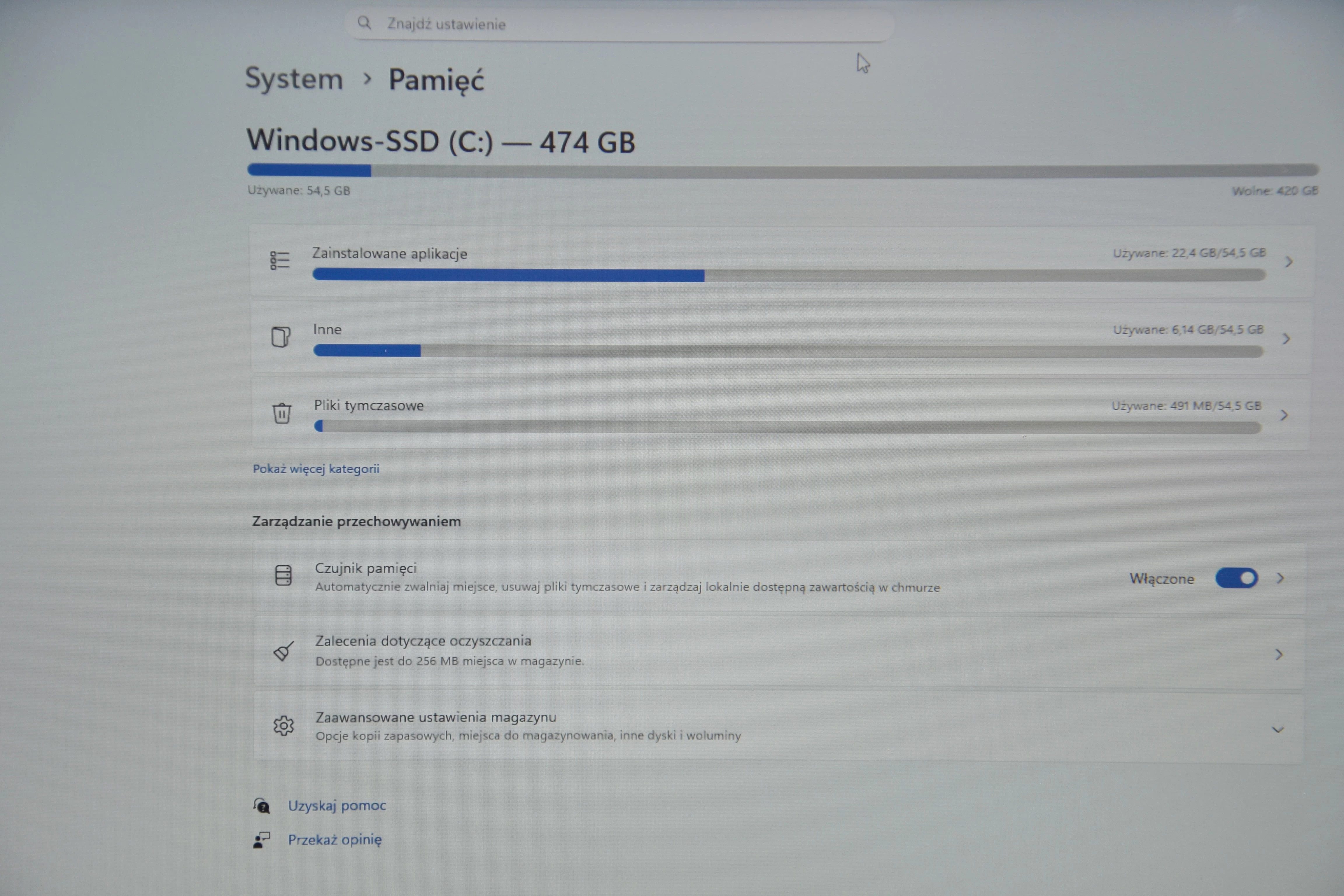Click the trash can icon for temporary files
1344x896 pixels.
pos(282,413)
